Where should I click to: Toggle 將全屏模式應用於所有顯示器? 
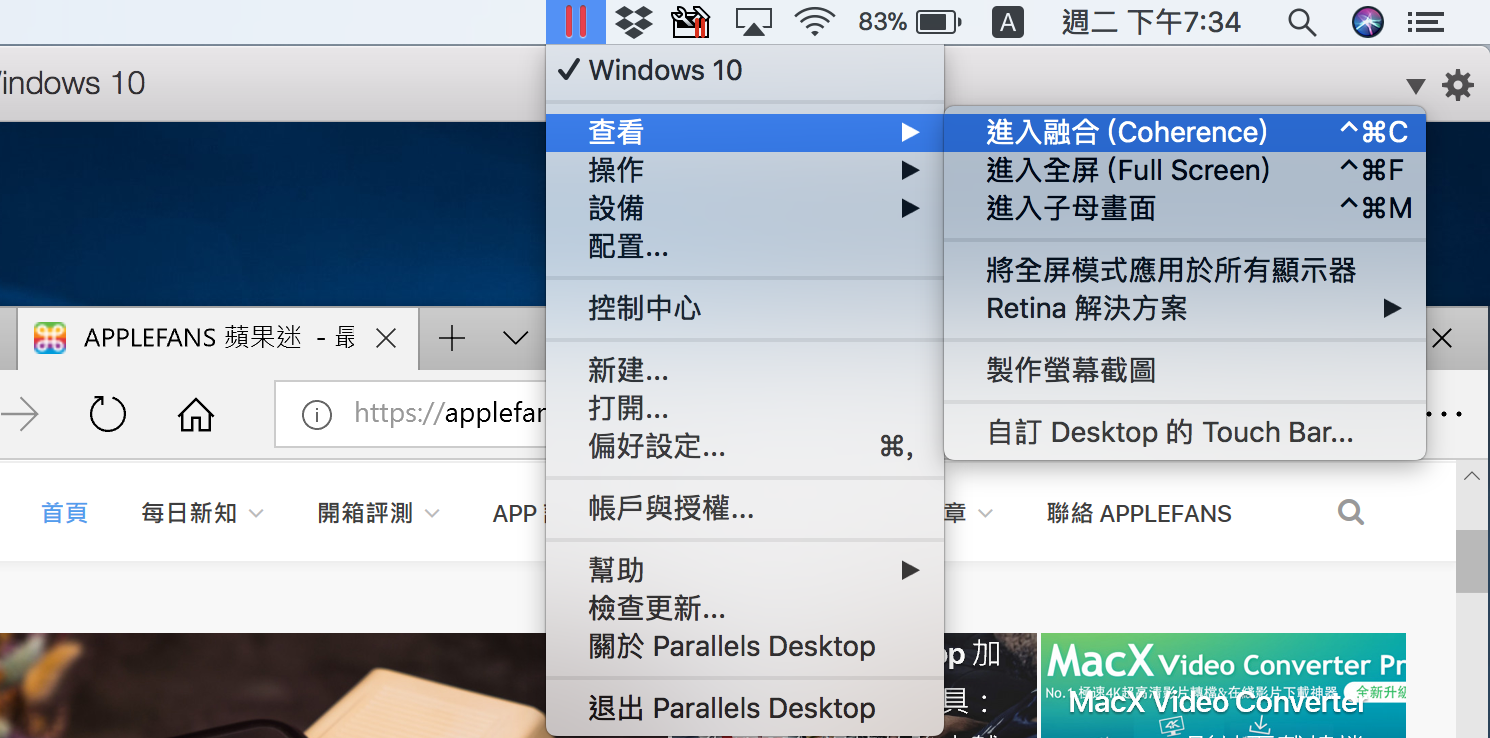(x=1185, y=270)
